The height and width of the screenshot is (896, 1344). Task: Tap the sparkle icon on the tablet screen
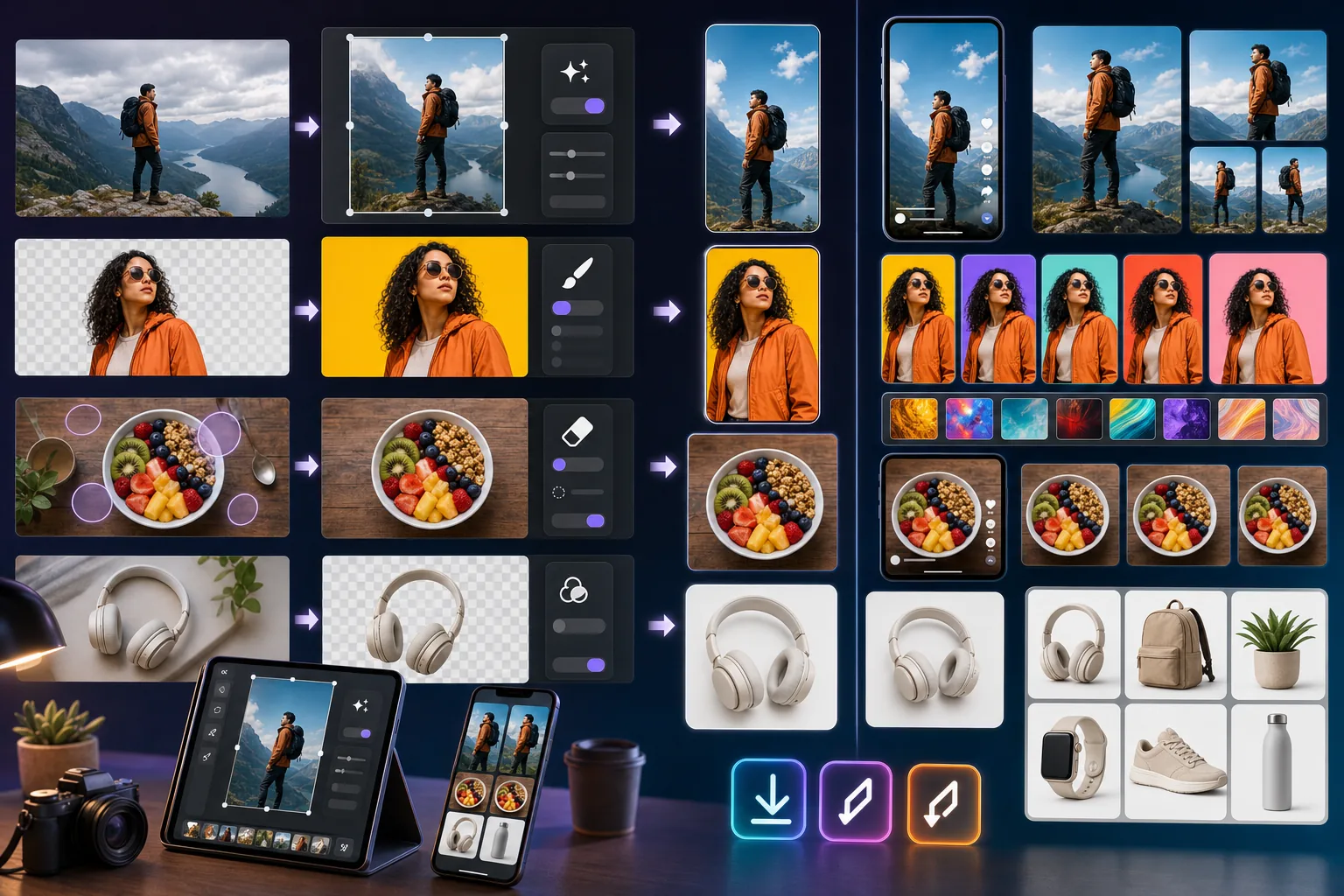[x=360, y=705]
